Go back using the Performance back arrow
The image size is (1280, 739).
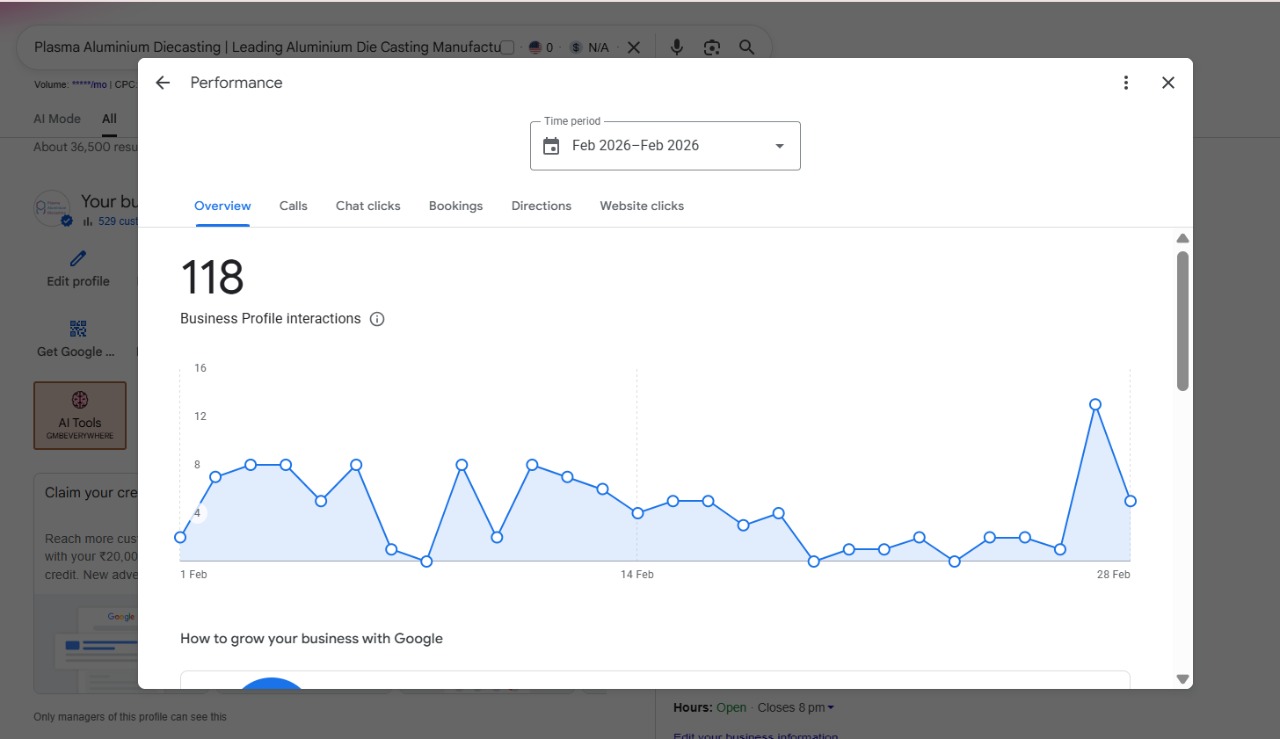tap(163, 83)
